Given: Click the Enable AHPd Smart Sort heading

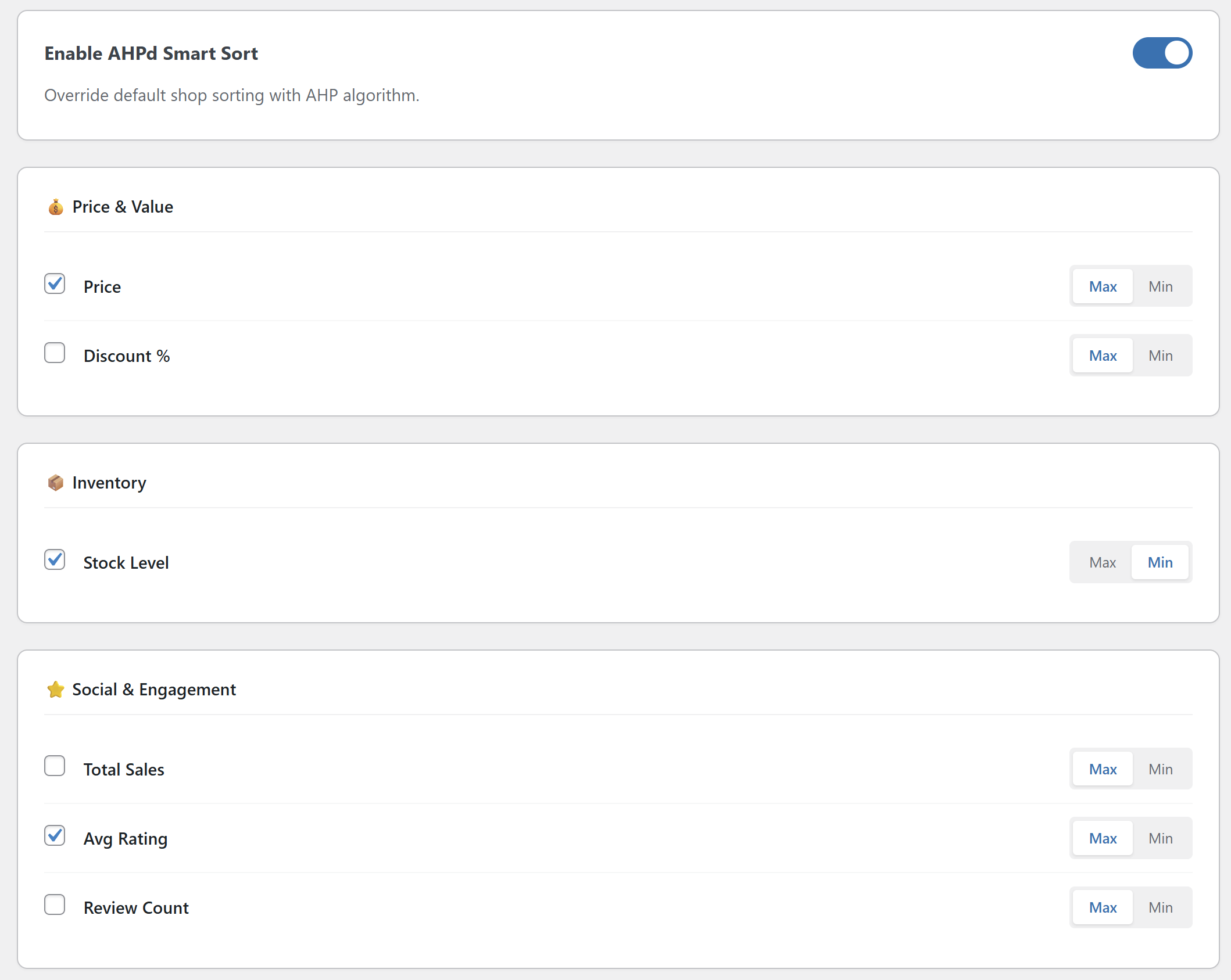Looking at the screenshot, I should pyautogui.click(x=152, y=53).
